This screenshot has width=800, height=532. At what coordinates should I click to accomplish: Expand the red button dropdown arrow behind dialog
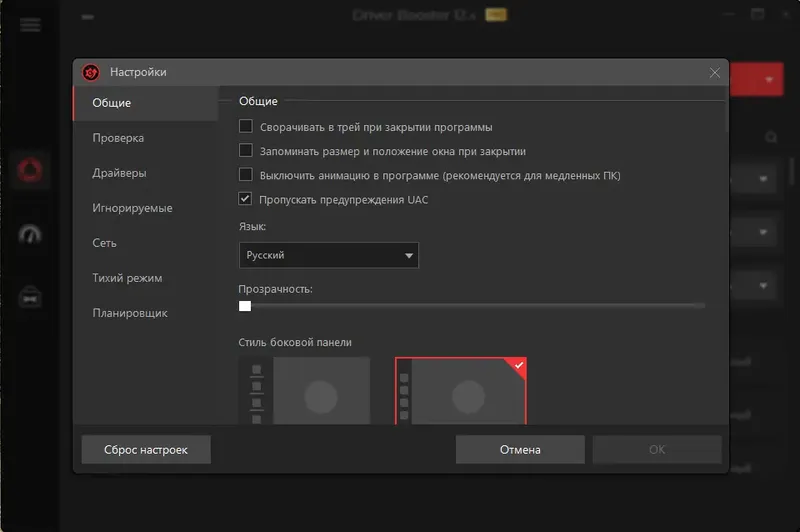point(769,80)
